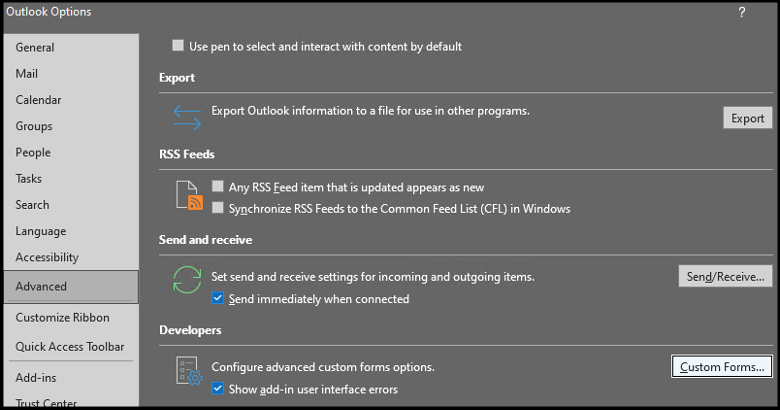Open the Send/Receive settings button

click(725, 276)
